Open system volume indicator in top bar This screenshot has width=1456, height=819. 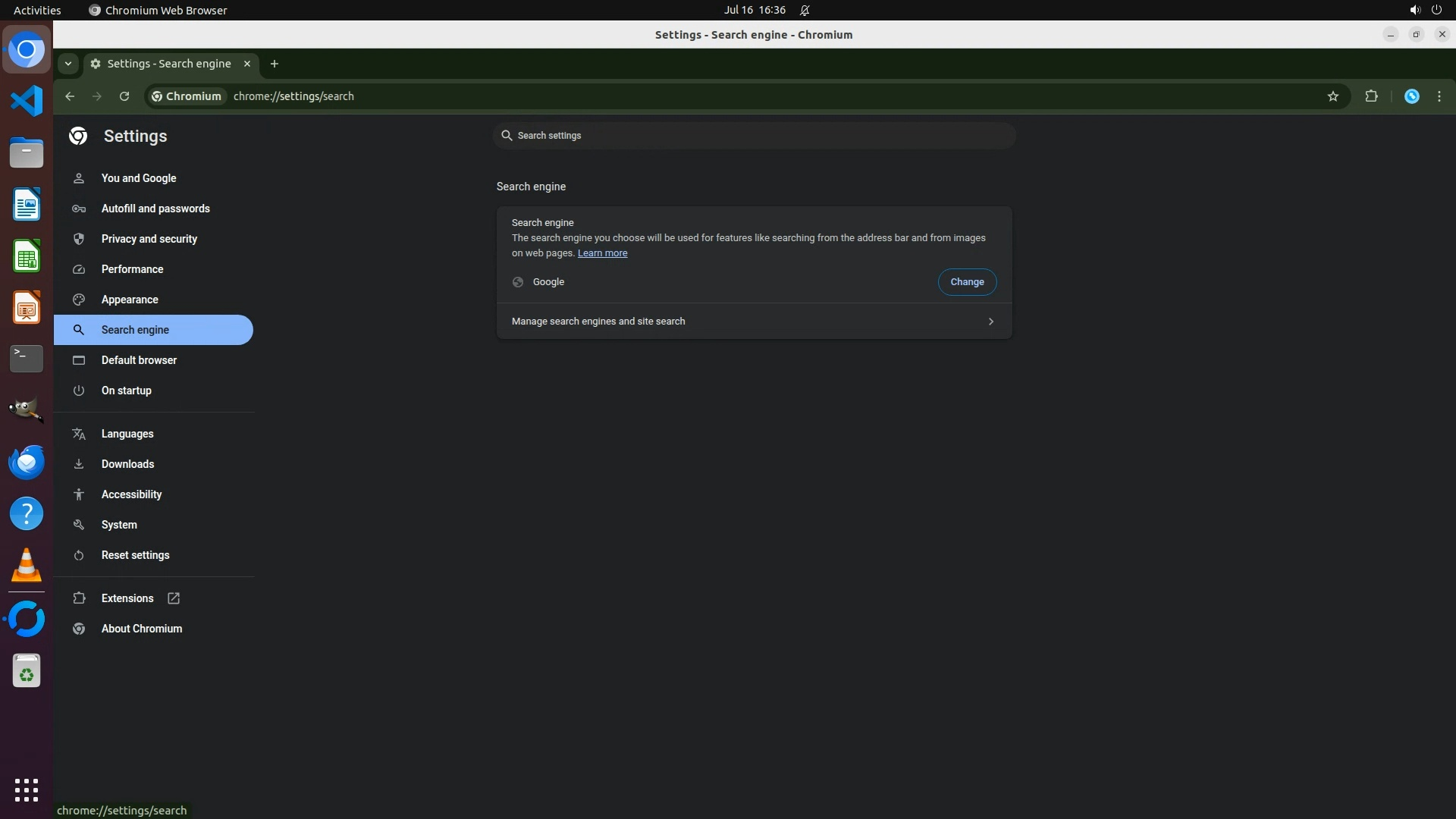1414,10
